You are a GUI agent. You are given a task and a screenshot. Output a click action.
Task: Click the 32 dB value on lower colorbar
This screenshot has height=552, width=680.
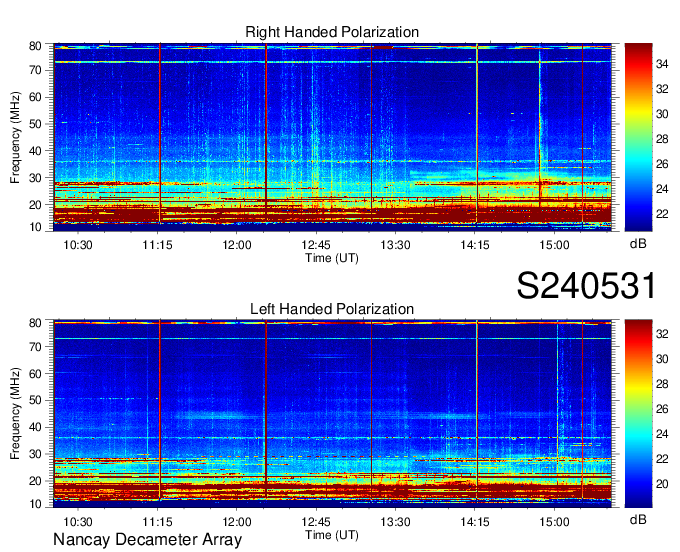click(662, 334)
